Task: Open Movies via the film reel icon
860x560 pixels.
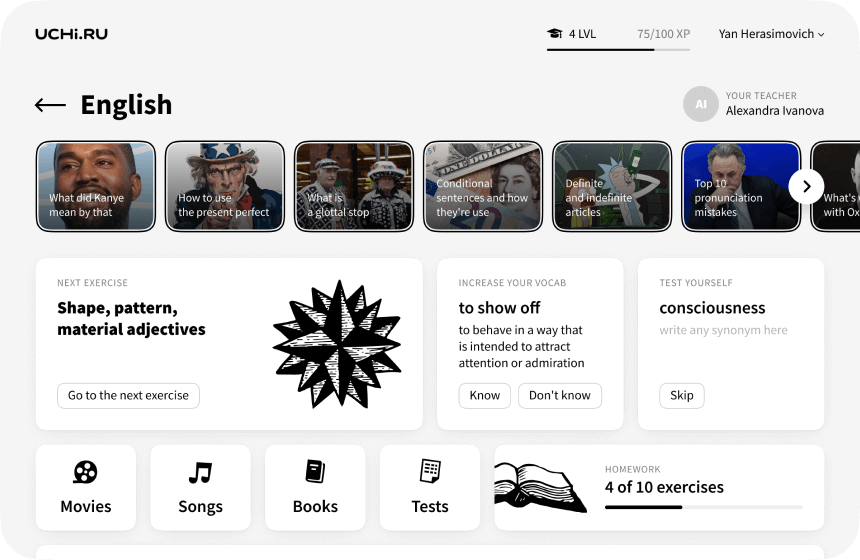Action: tap(86, 472)
